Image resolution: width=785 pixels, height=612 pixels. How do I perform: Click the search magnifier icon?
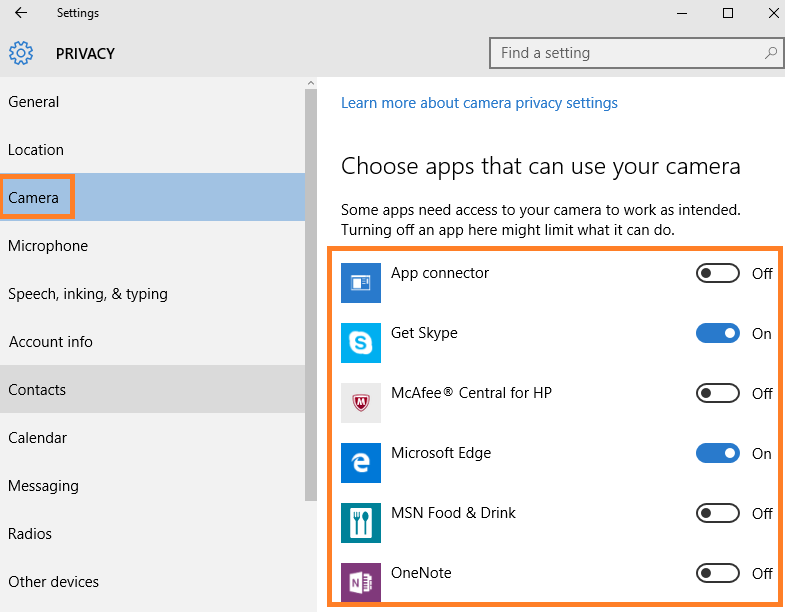click(771, 53)
